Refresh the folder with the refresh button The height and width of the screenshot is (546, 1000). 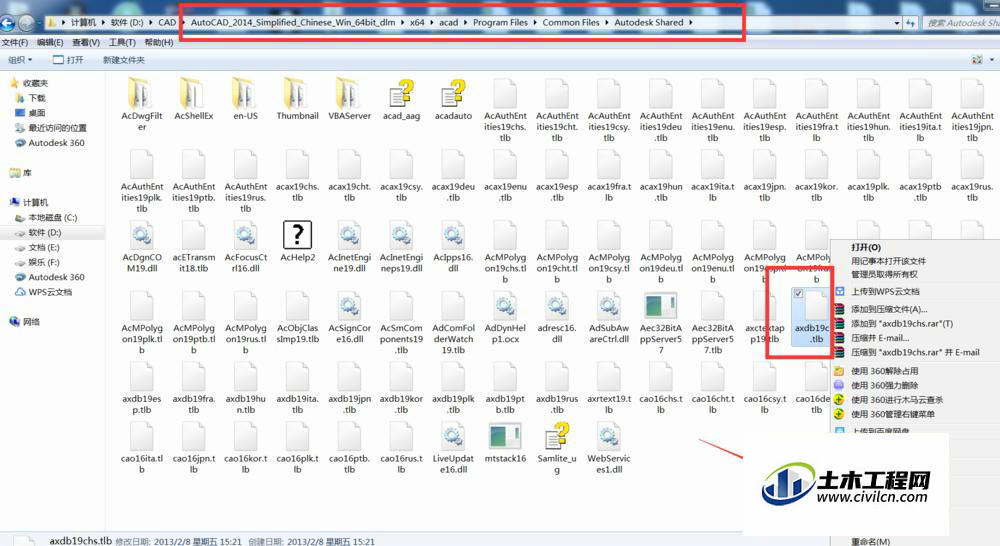click(911, 23)
